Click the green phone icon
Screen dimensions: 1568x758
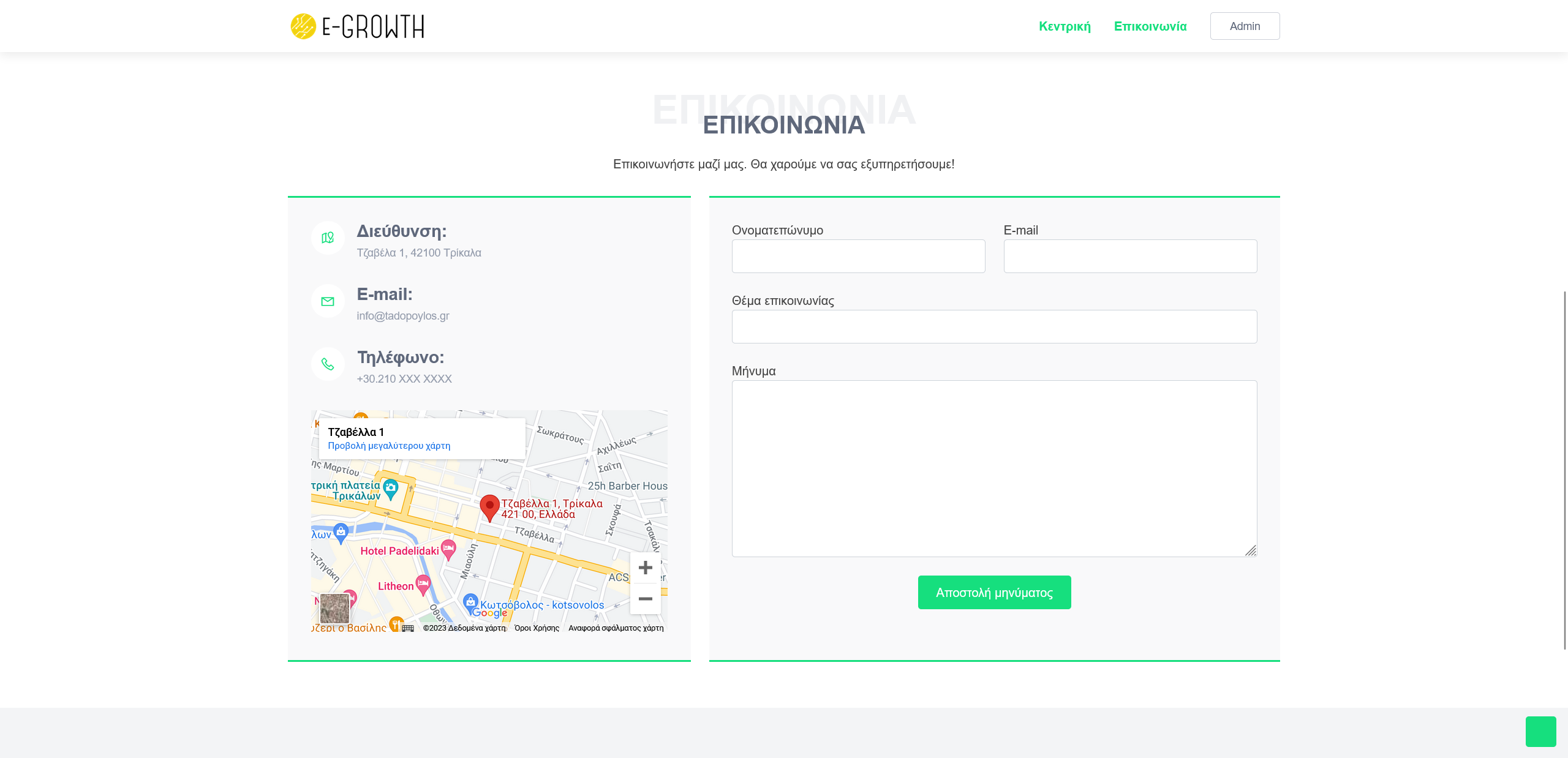328,364
